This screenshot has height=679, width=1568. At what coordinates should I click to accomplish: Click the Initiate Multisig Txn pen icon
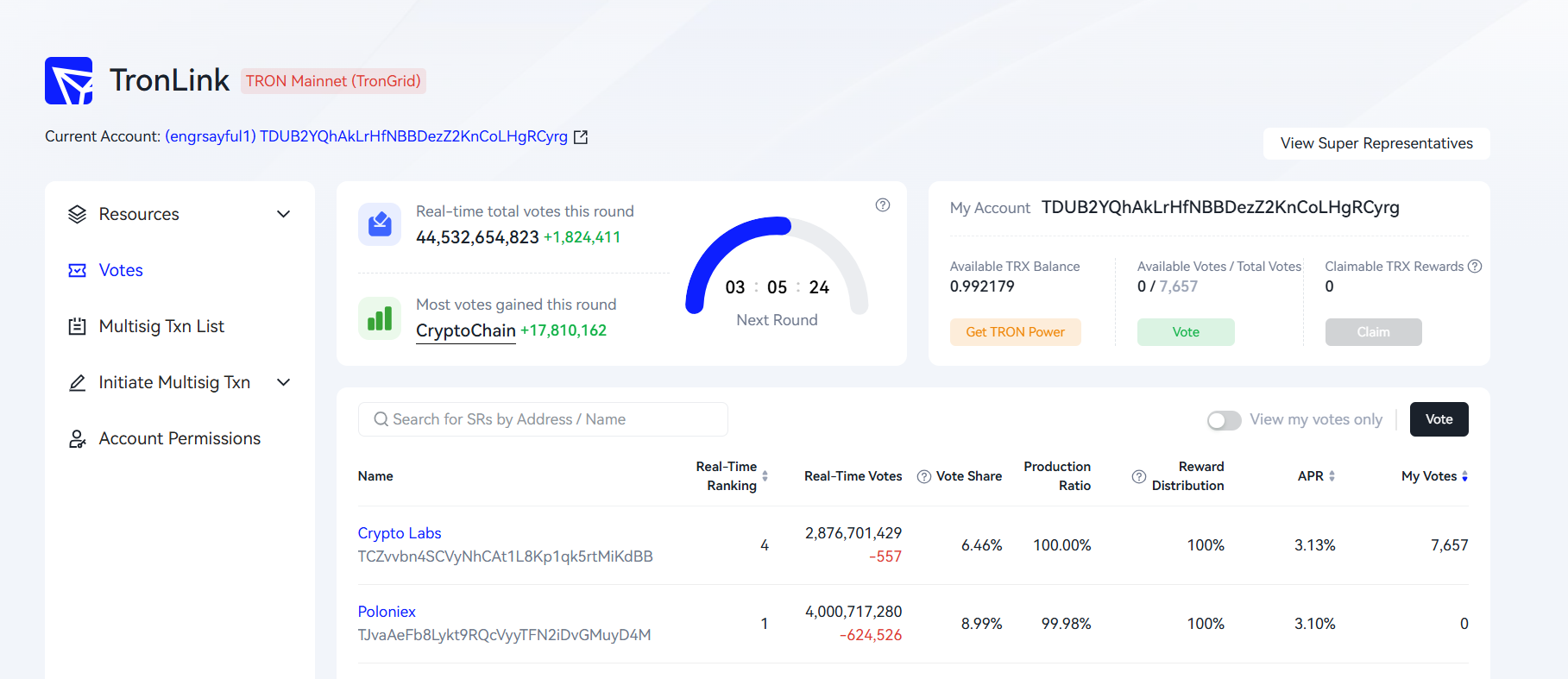pos(78,382)
